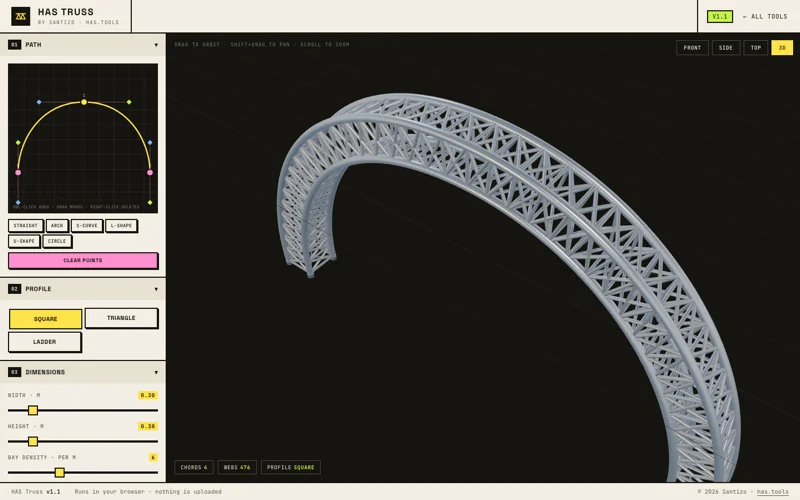Switch to the 3D view

point(782,48)
